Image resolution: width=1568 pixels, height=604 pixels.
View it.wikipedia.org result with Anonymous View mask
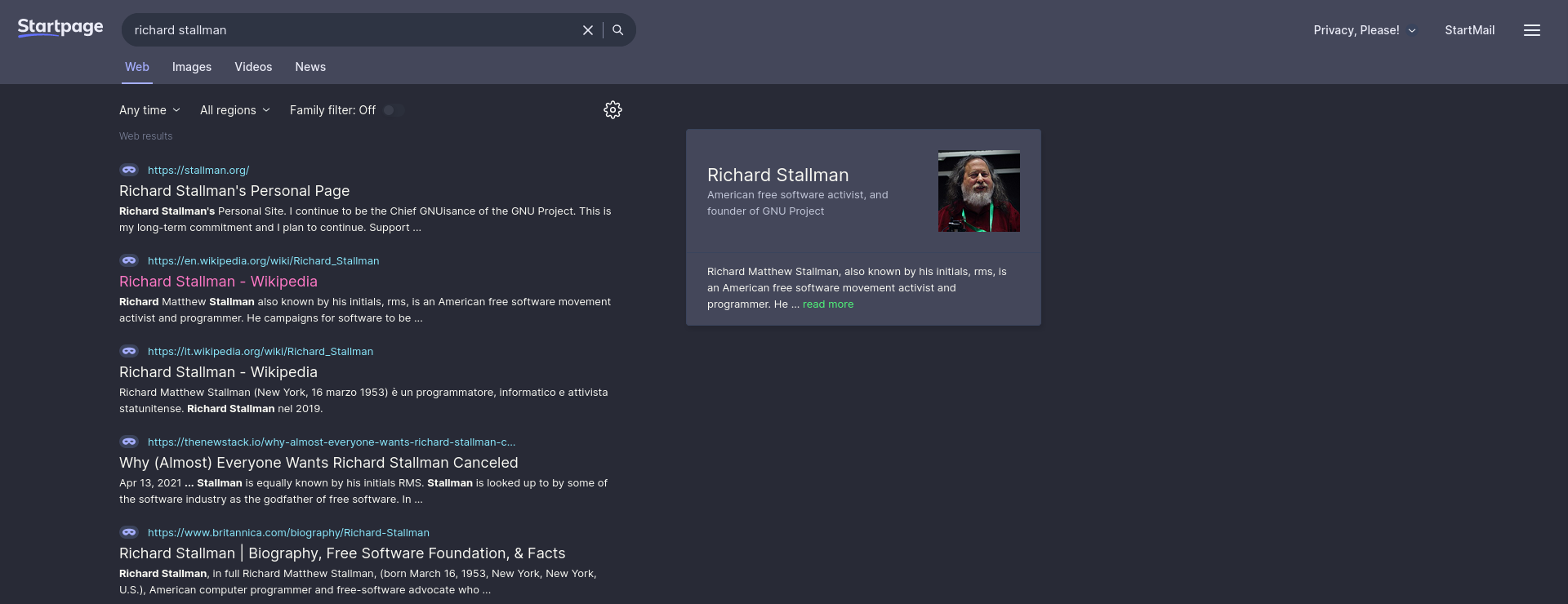[x=129, y=351]
